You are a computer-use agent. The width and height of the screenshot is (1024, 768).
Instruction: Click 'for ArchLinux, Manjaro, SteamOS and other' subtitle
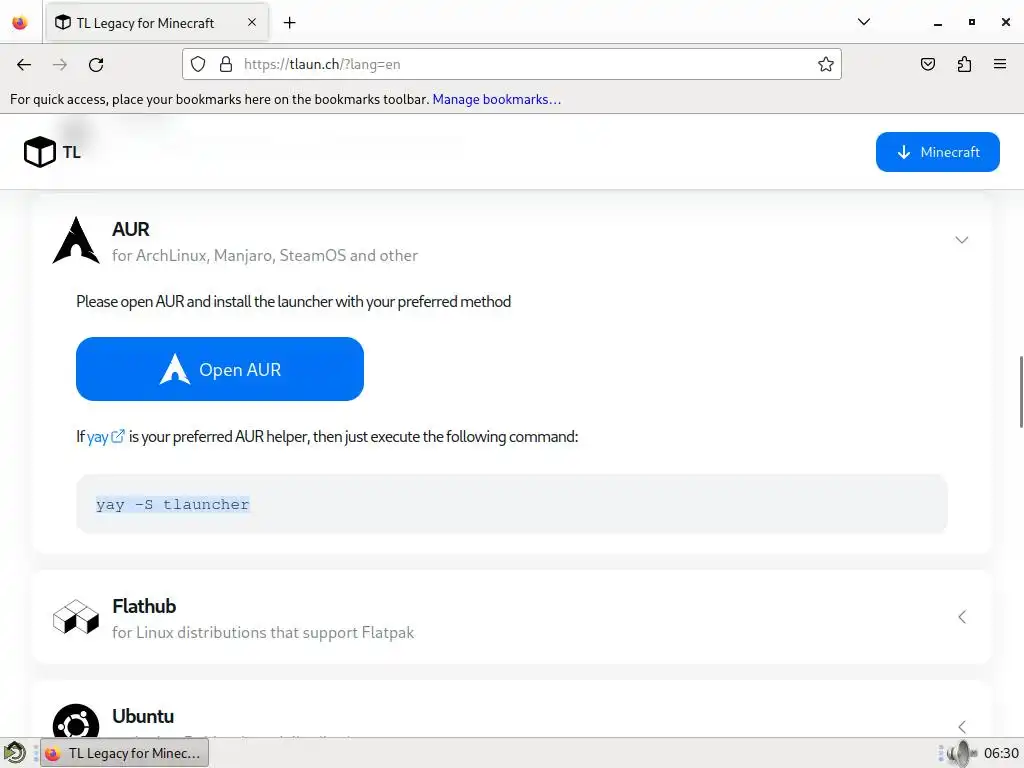(x=265, y=255)
